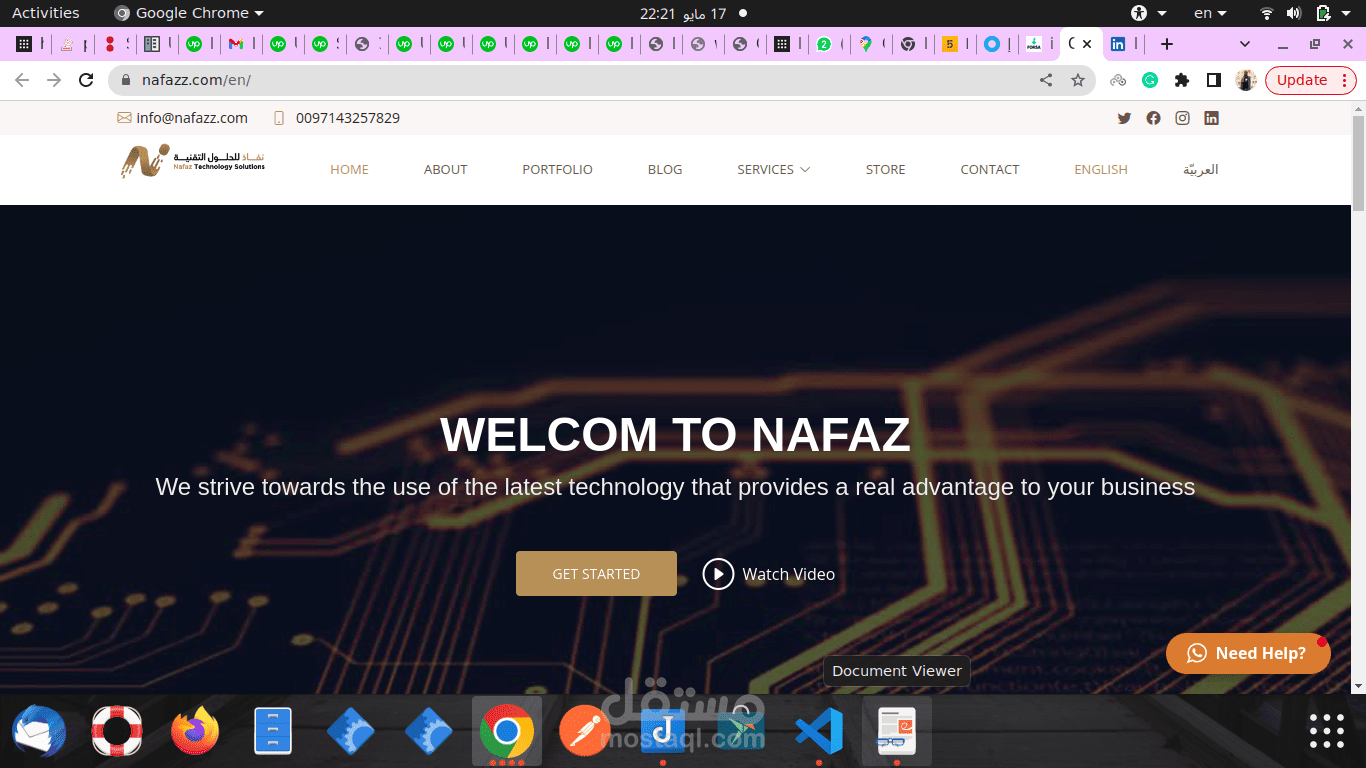This screenshot has width=1366, height=768.
Task: Open the clock showing 22:21
Action: click(683, 13)
